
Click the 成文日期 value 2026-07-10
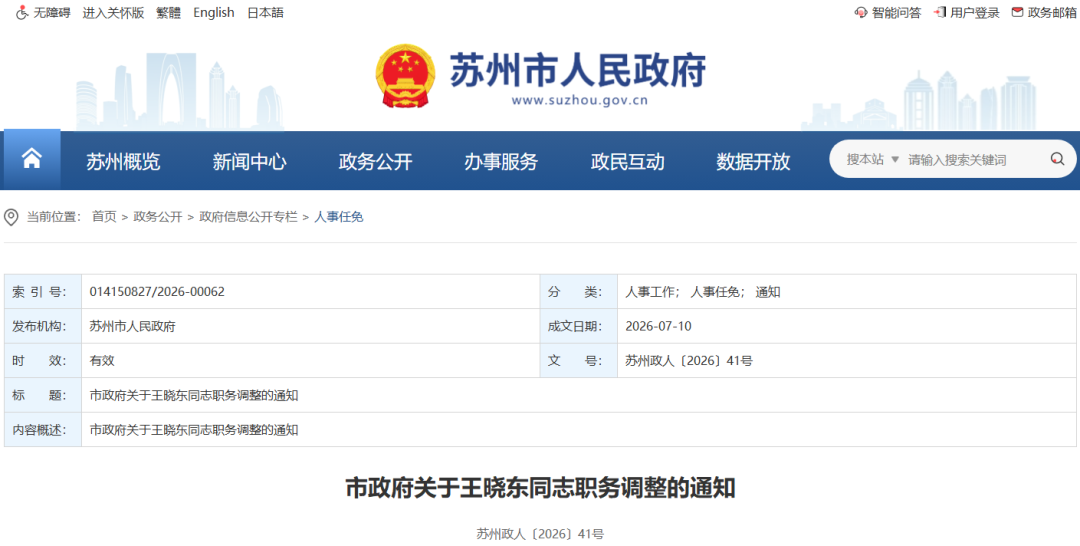click(658, 326)
